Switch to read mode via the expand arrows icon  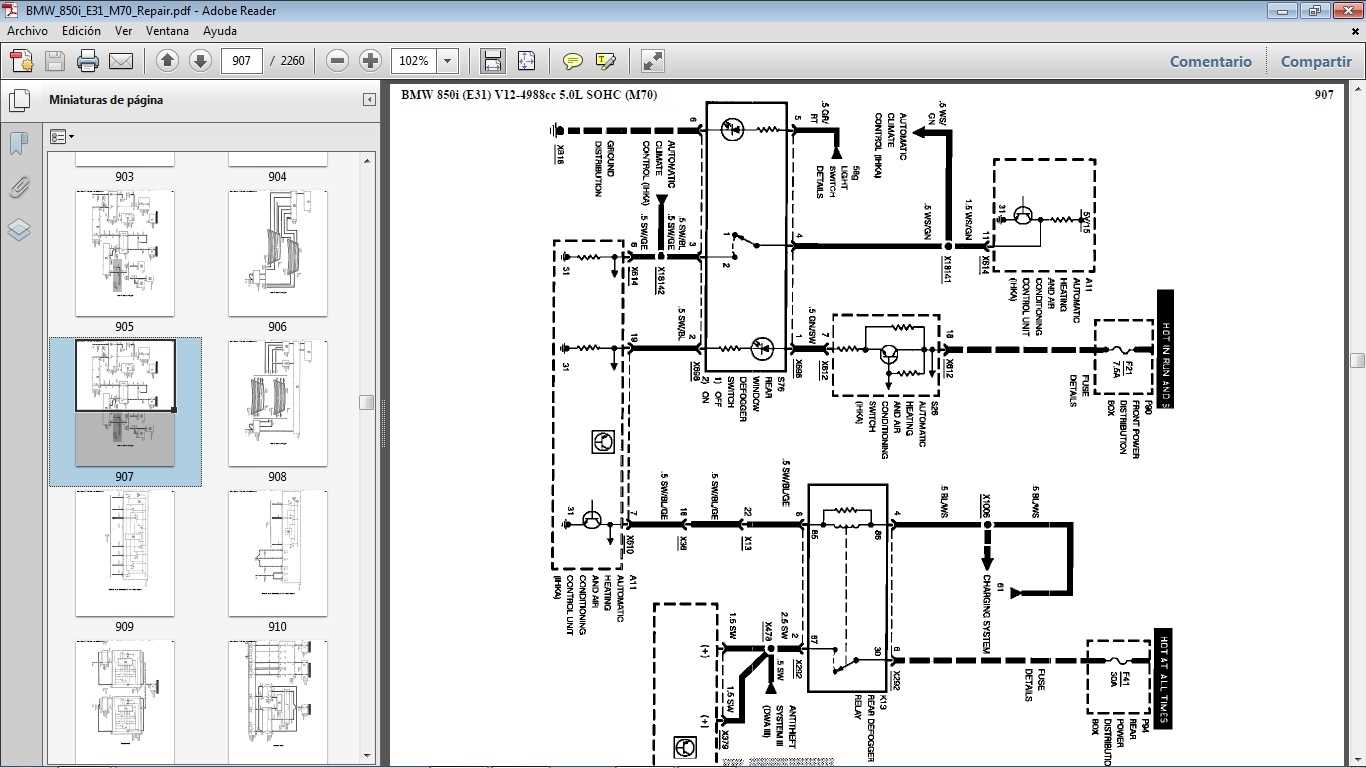(x=652, y=61)
